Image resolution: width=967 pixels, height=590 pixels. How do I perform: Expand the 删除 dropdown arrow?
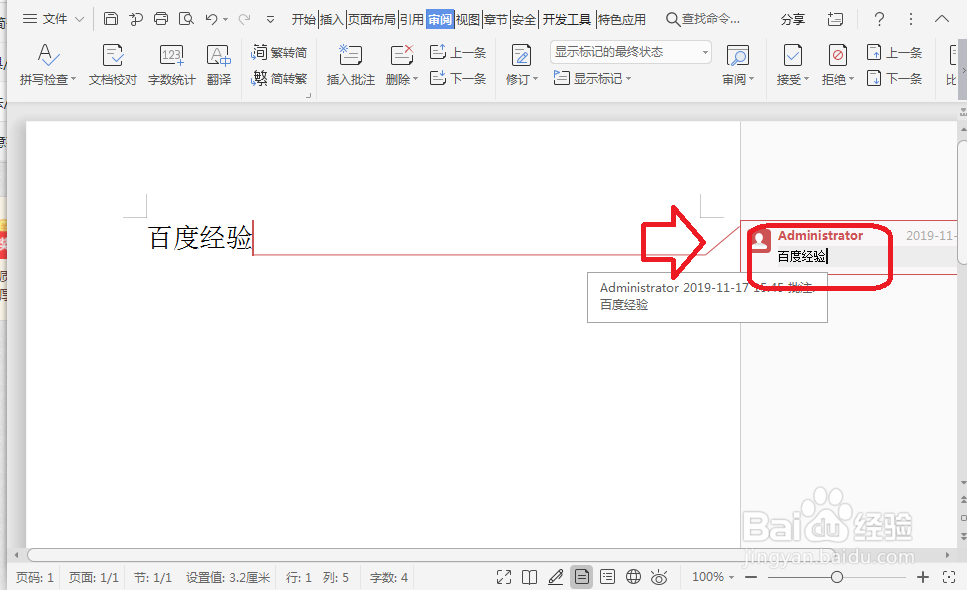point(416,80)
